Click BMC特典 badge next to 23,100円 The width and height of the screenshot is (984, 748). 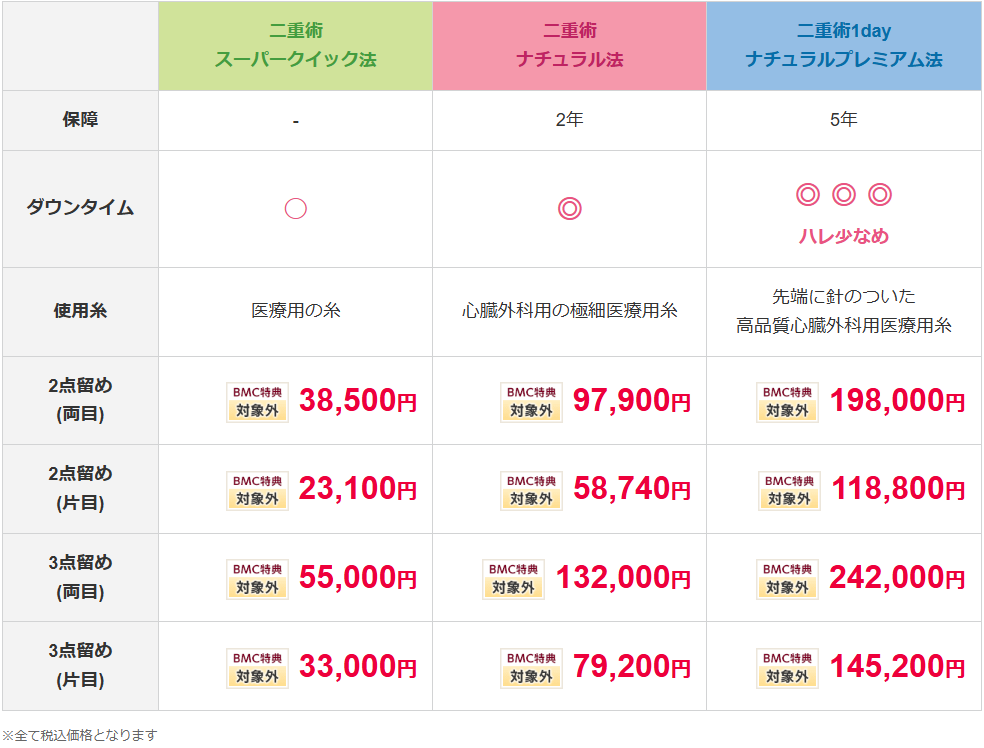[x=257, y=490]
